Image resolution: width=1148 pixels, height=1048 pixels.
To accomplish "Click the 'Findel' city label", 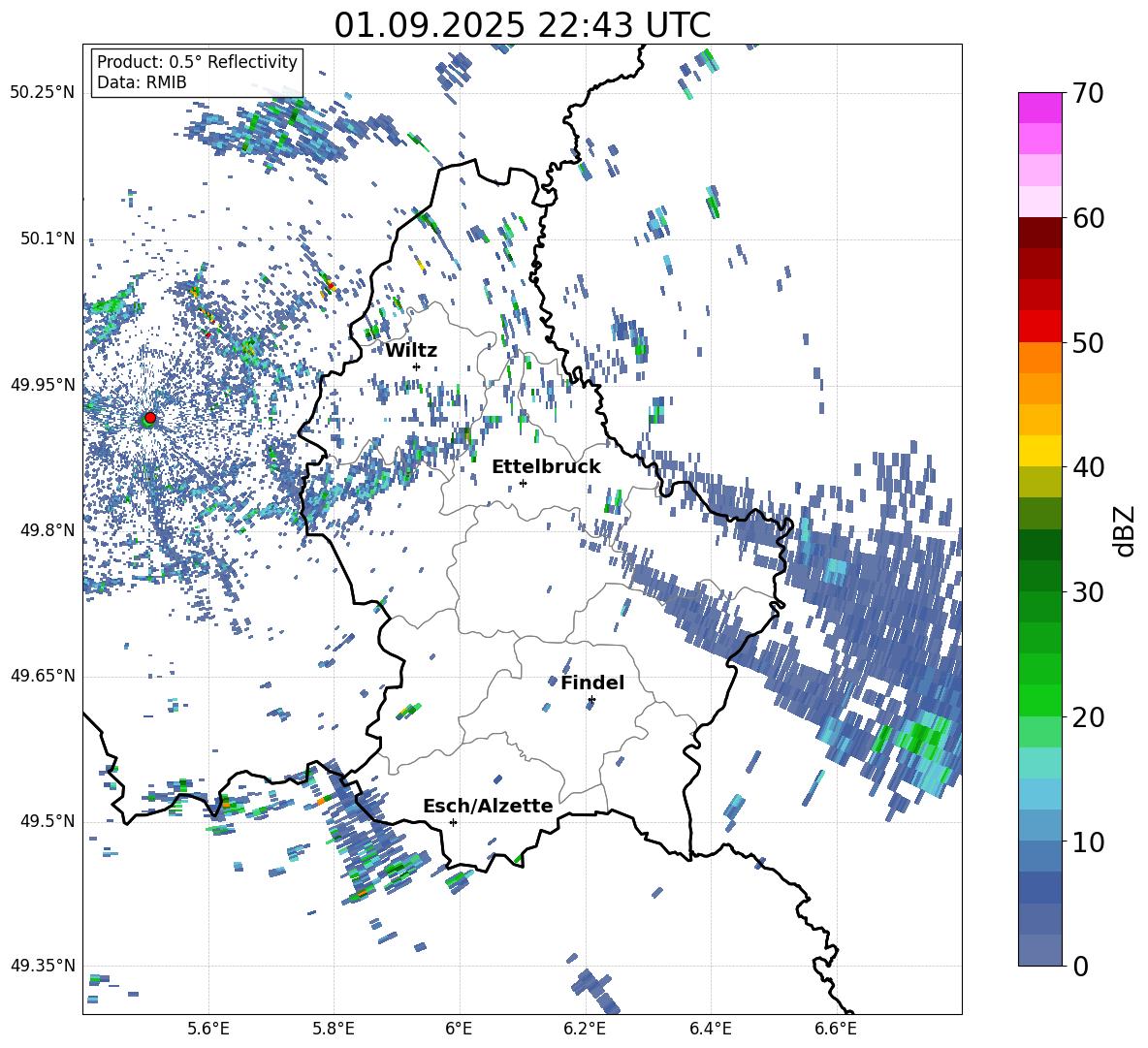I will tap(592, 683).
